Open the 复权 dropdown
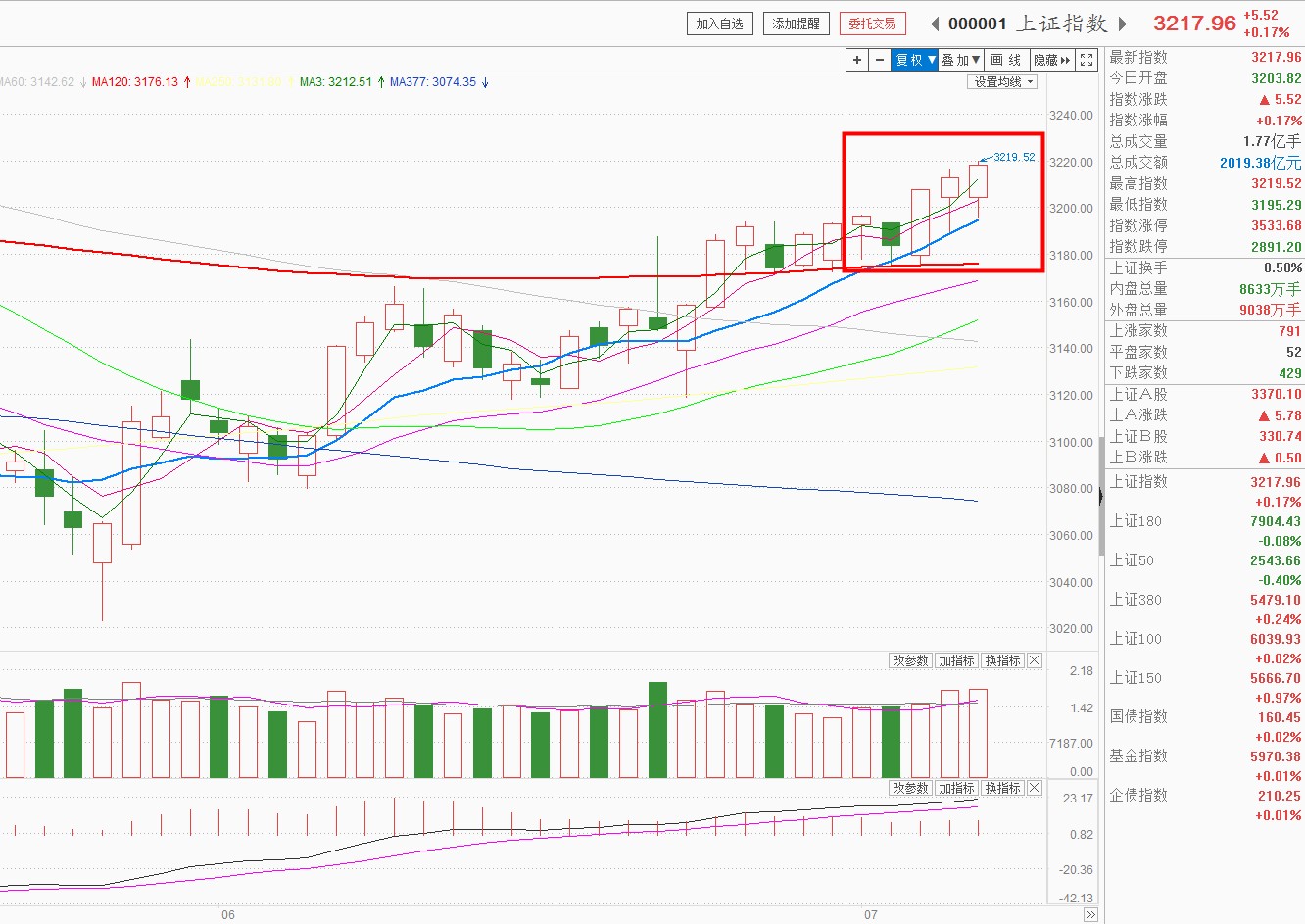1305x924 pixels. [915, 60]
